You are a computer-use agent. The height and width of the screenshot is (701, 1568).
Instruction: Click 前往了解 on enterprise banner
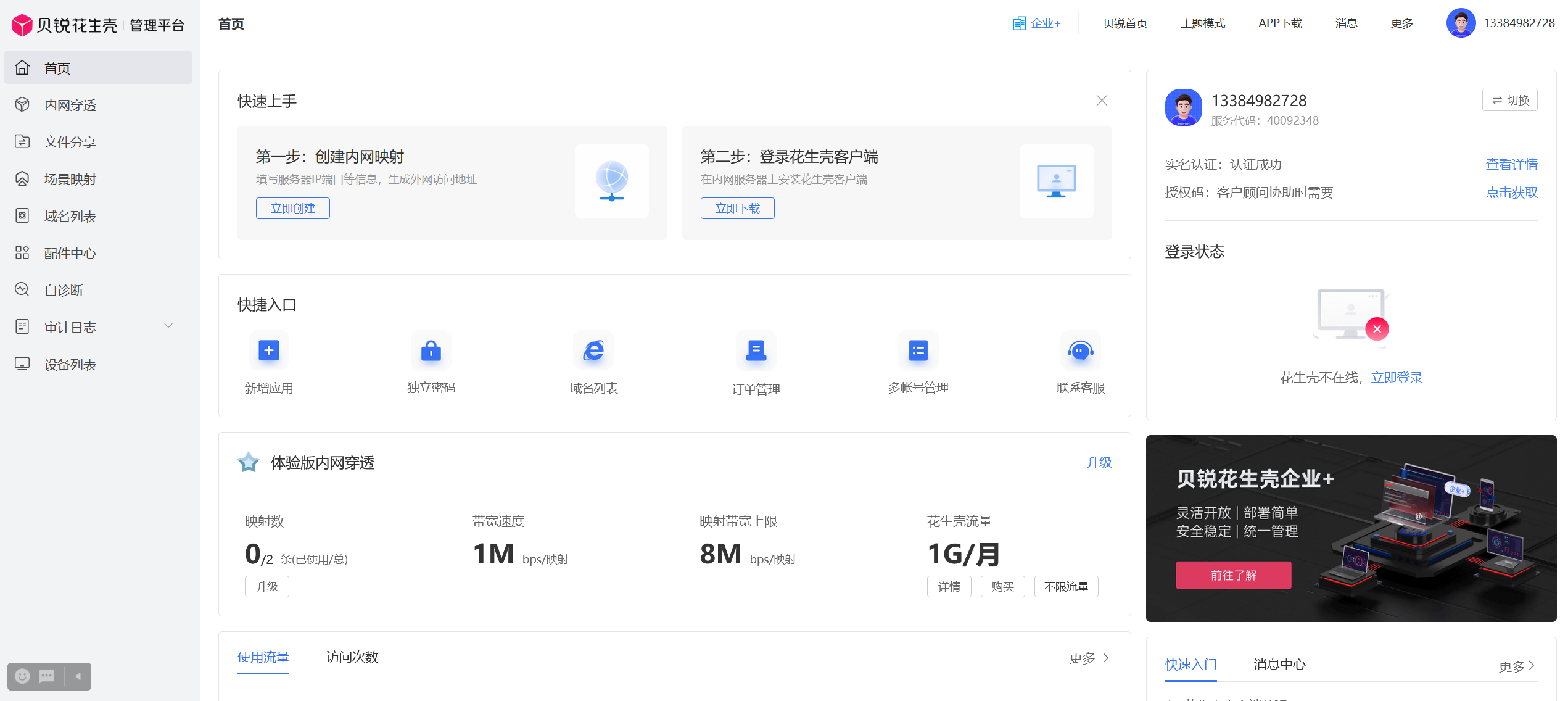point(1234,575)
